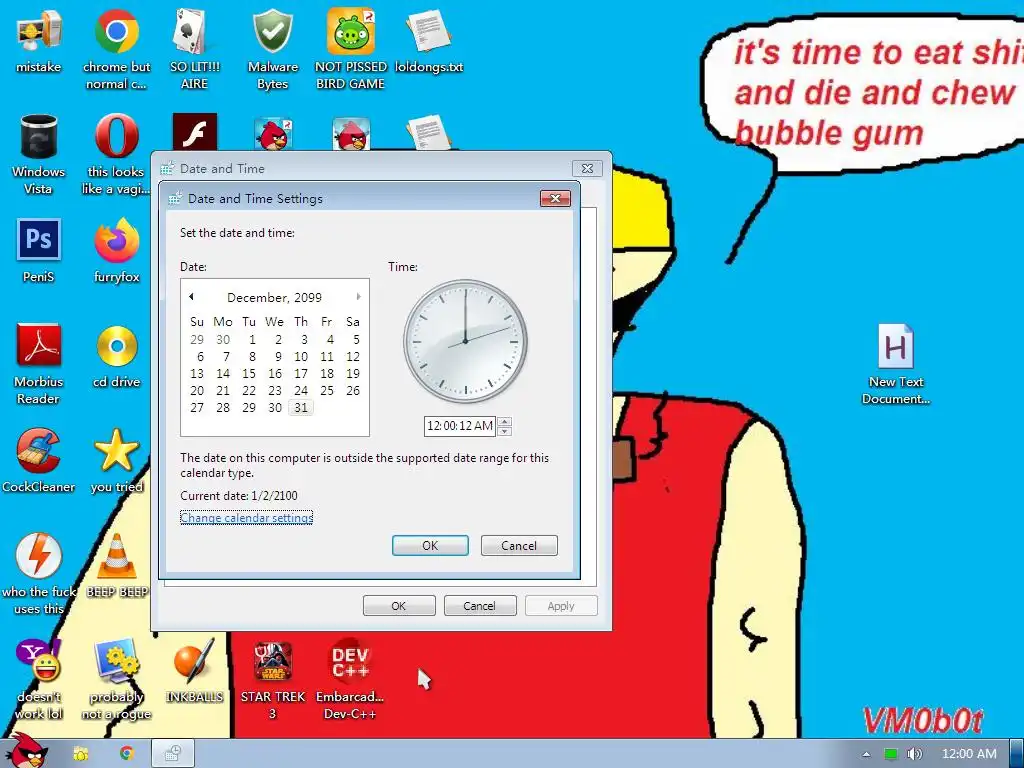Select the Date and Time taskbar item
This screenshot has height=768, width=1024.
pos(173,754)
